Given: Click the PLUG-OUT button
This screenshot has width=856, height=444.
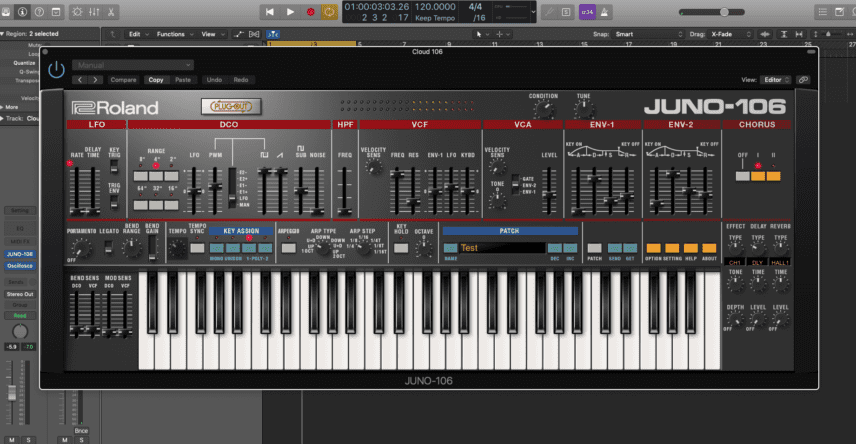Looking at the screenshot, I should (x=231, y=106).
